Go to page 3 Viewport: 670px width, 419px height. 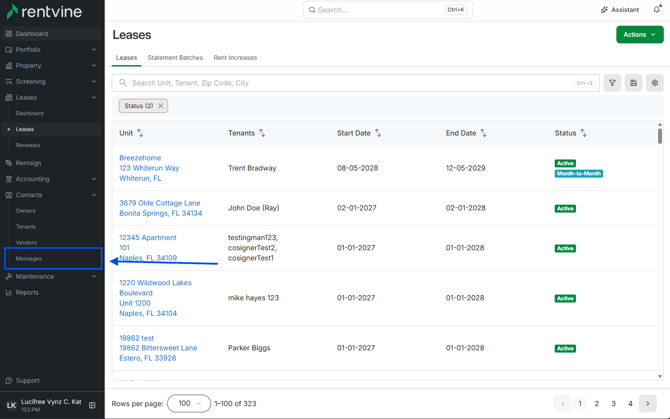(x=613, y=404)
